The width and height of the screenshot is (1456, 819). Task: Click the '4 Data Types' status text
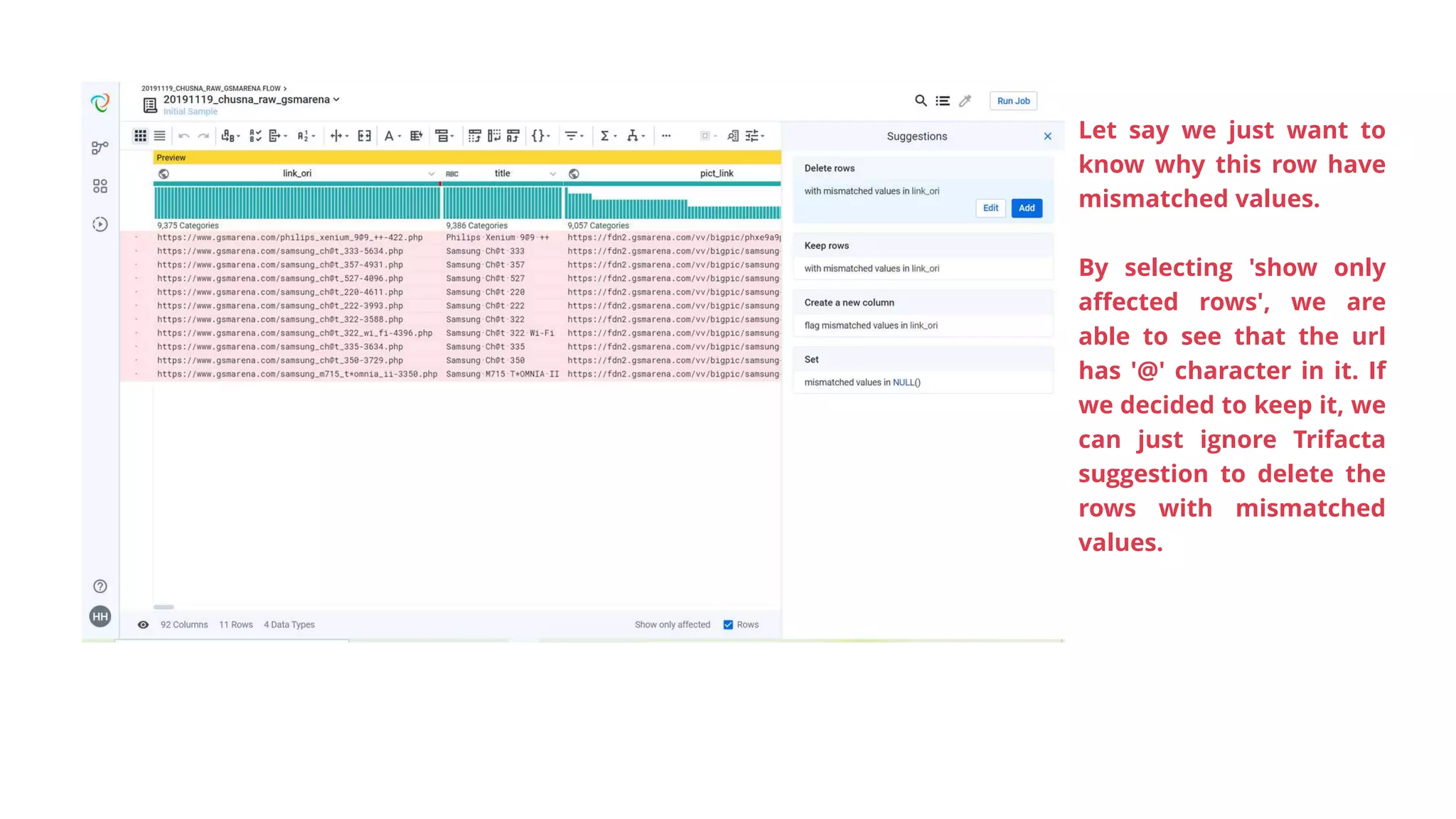289,625
